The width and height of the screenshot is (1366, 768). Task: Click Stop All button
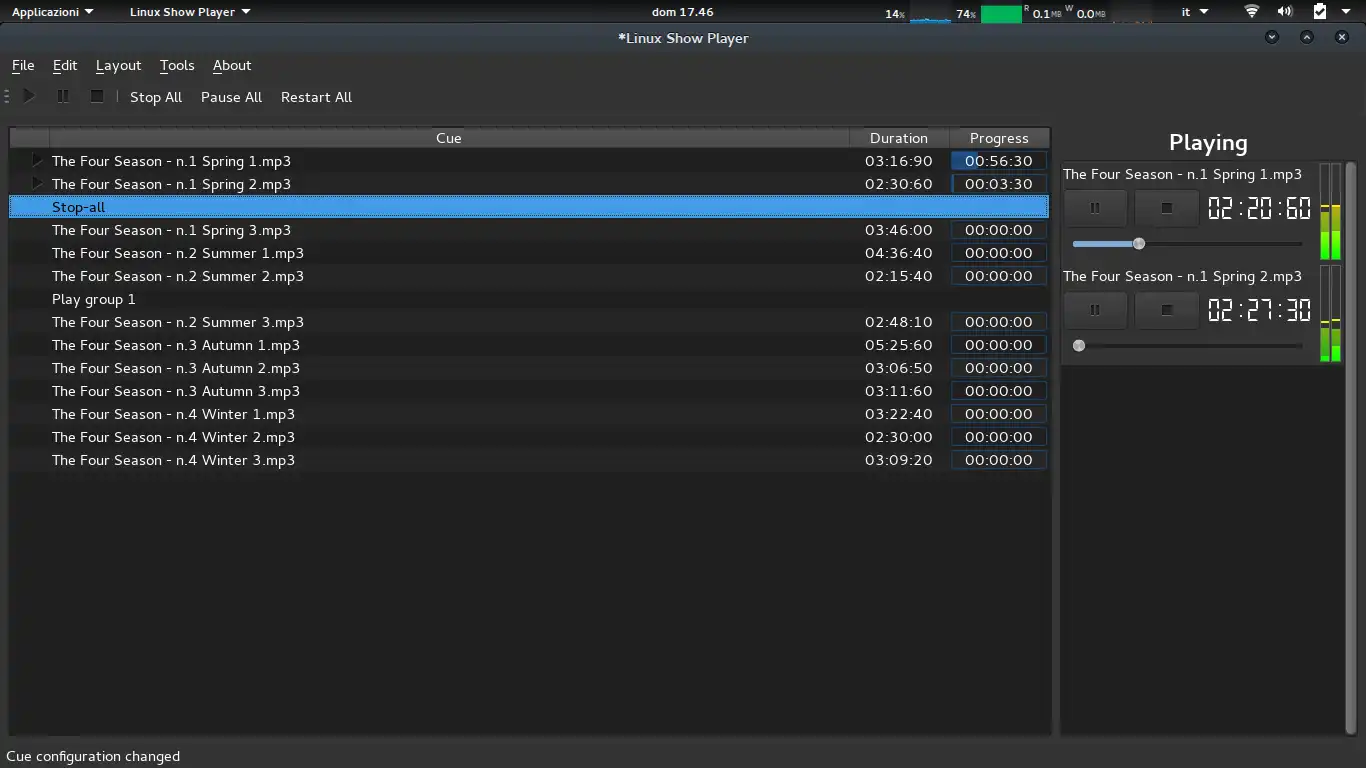(156, 97)
